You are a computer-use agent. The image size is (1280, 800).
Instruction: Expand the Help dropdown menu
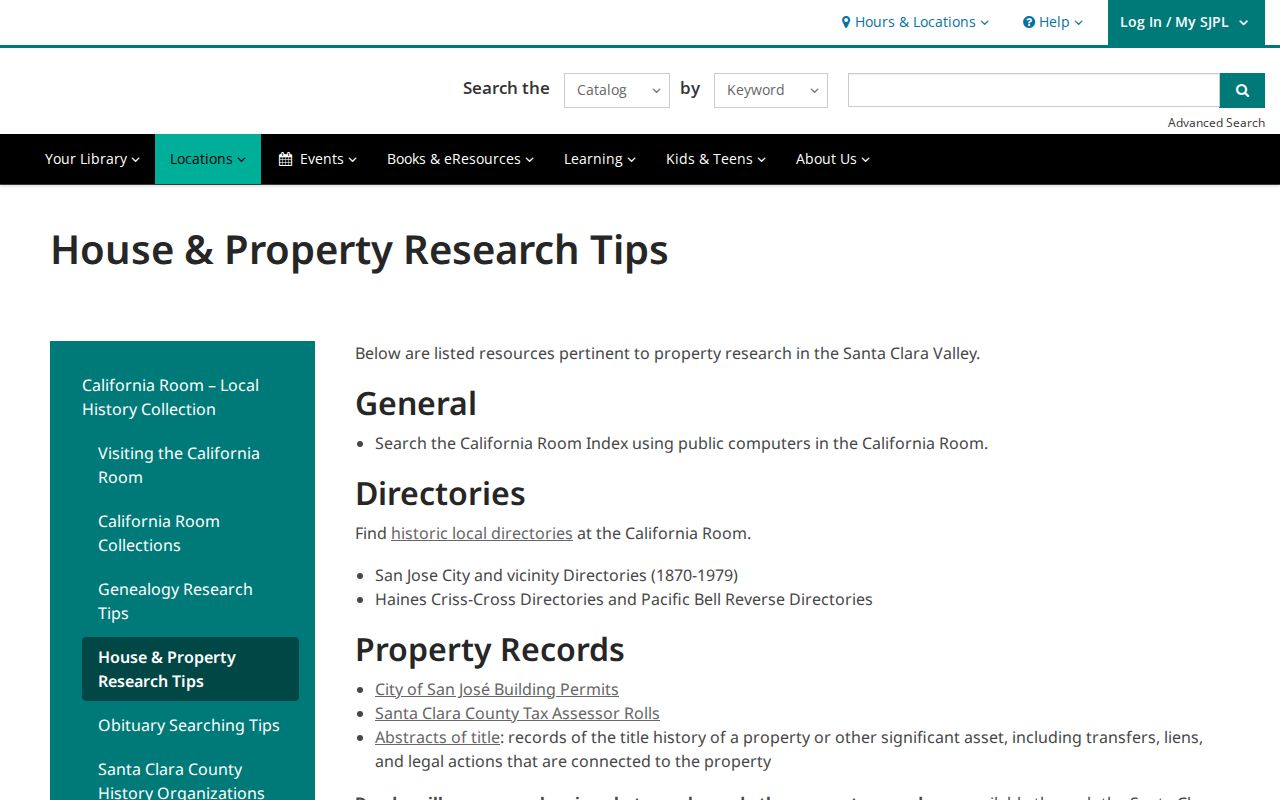(x=1052, y=22)
